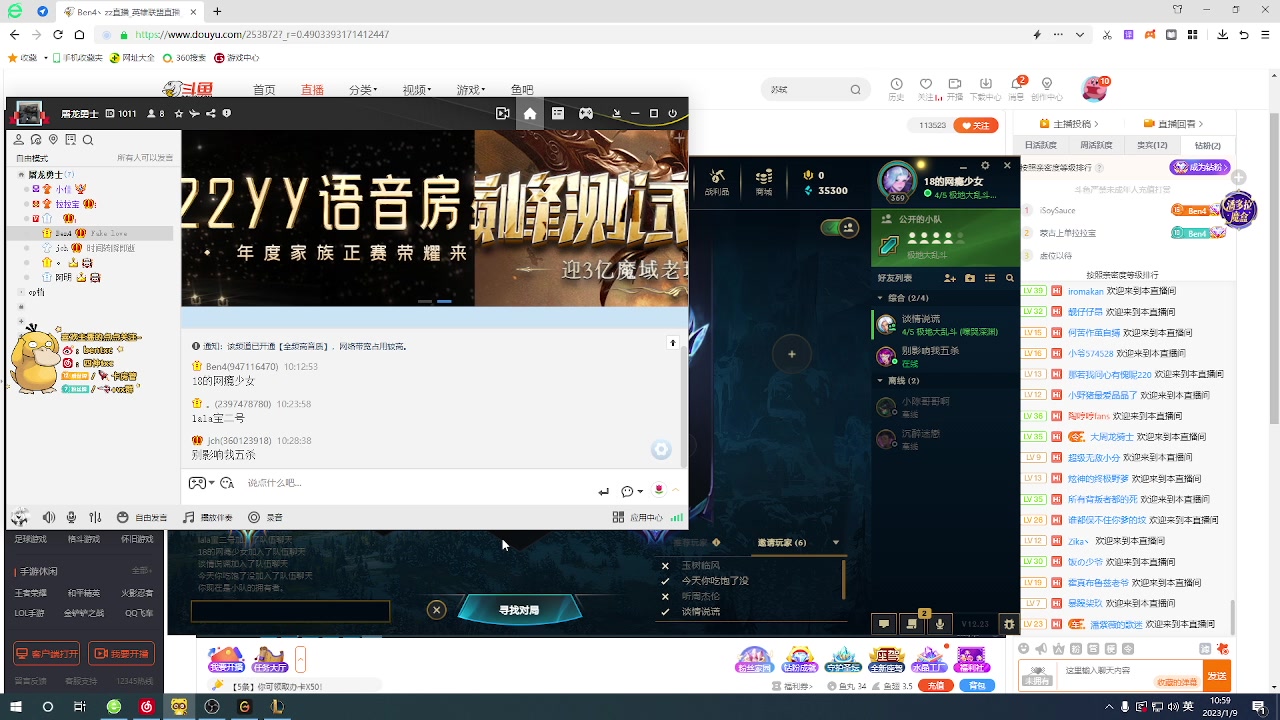This screenshot has height=720, width=1280.
Task: Uncheck the 谈情说谎 invite entry
Action: coord(664,612)
